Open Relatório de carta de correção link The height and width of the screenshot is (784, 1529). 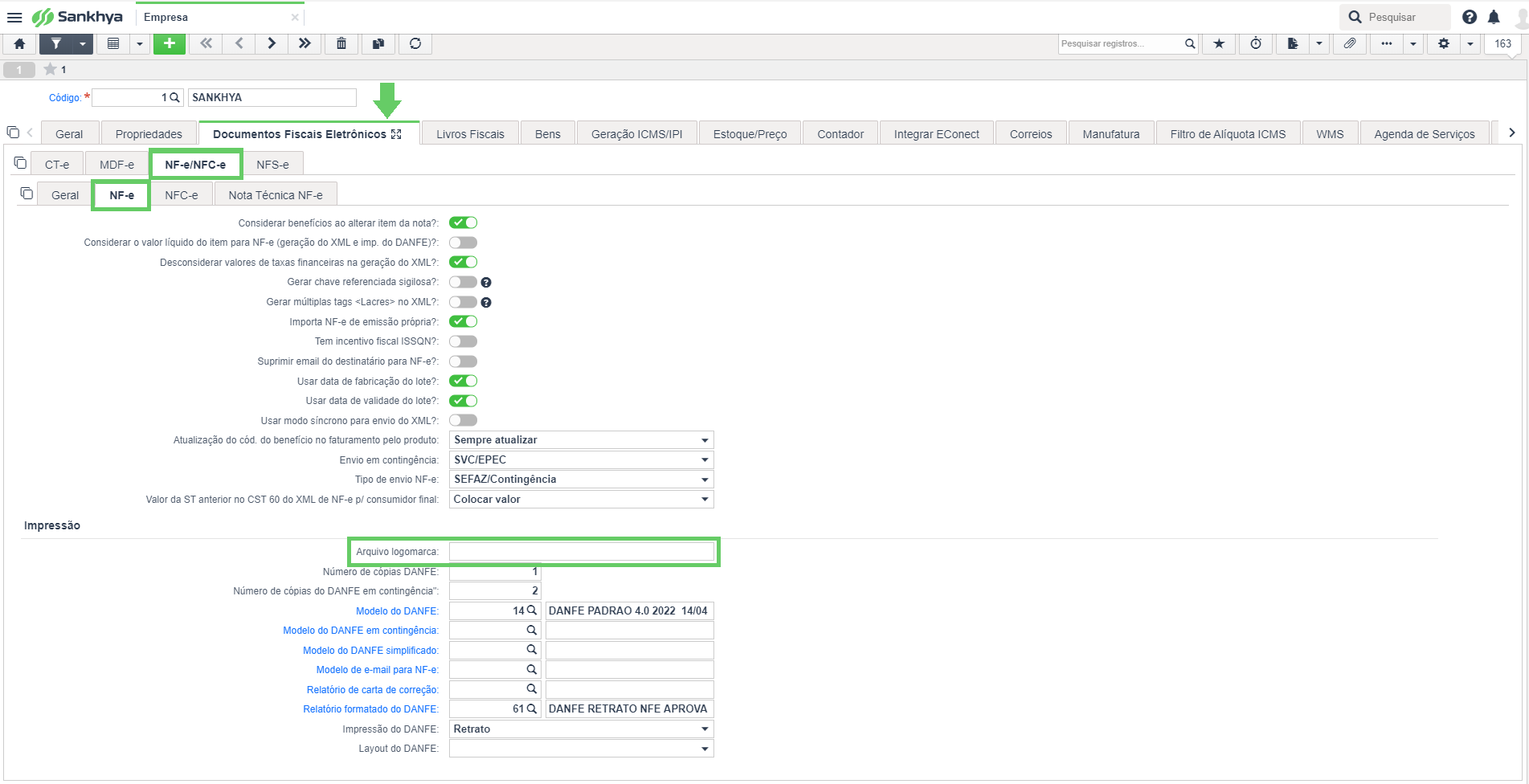pyautogui.click(x=372, y=690)
